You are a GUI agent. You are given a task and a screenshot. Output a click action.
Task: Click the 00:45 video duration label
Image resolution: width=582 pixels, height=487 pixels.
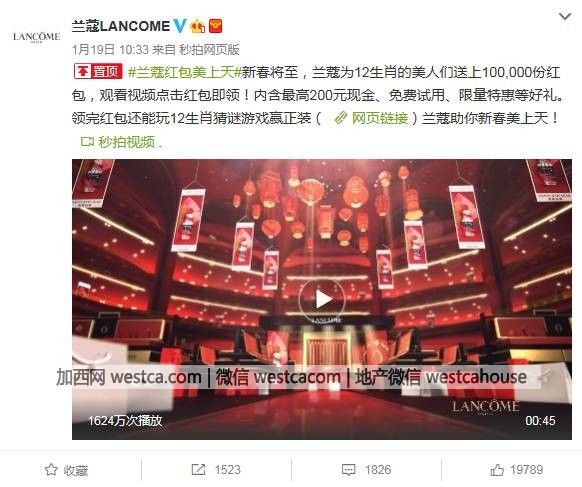pos(540,421)
